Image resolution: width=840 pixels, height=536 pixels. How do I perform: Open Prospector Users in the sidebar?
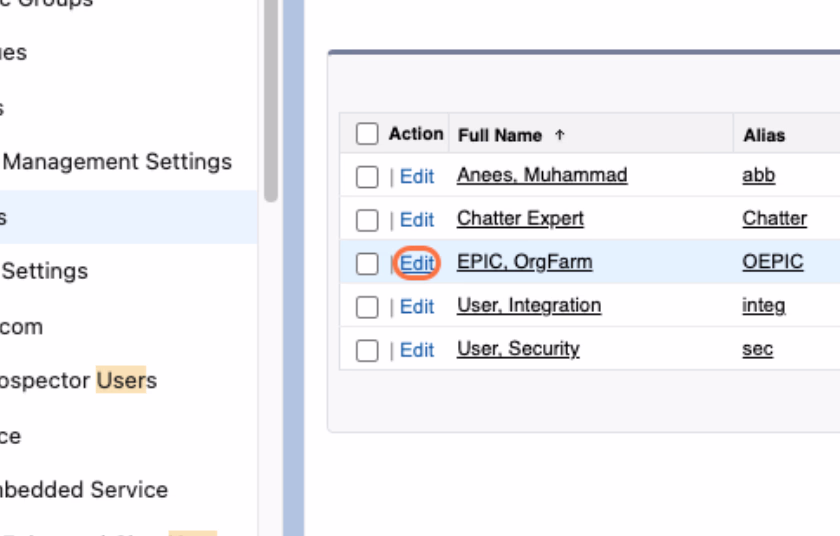click(x=77, y=380)
